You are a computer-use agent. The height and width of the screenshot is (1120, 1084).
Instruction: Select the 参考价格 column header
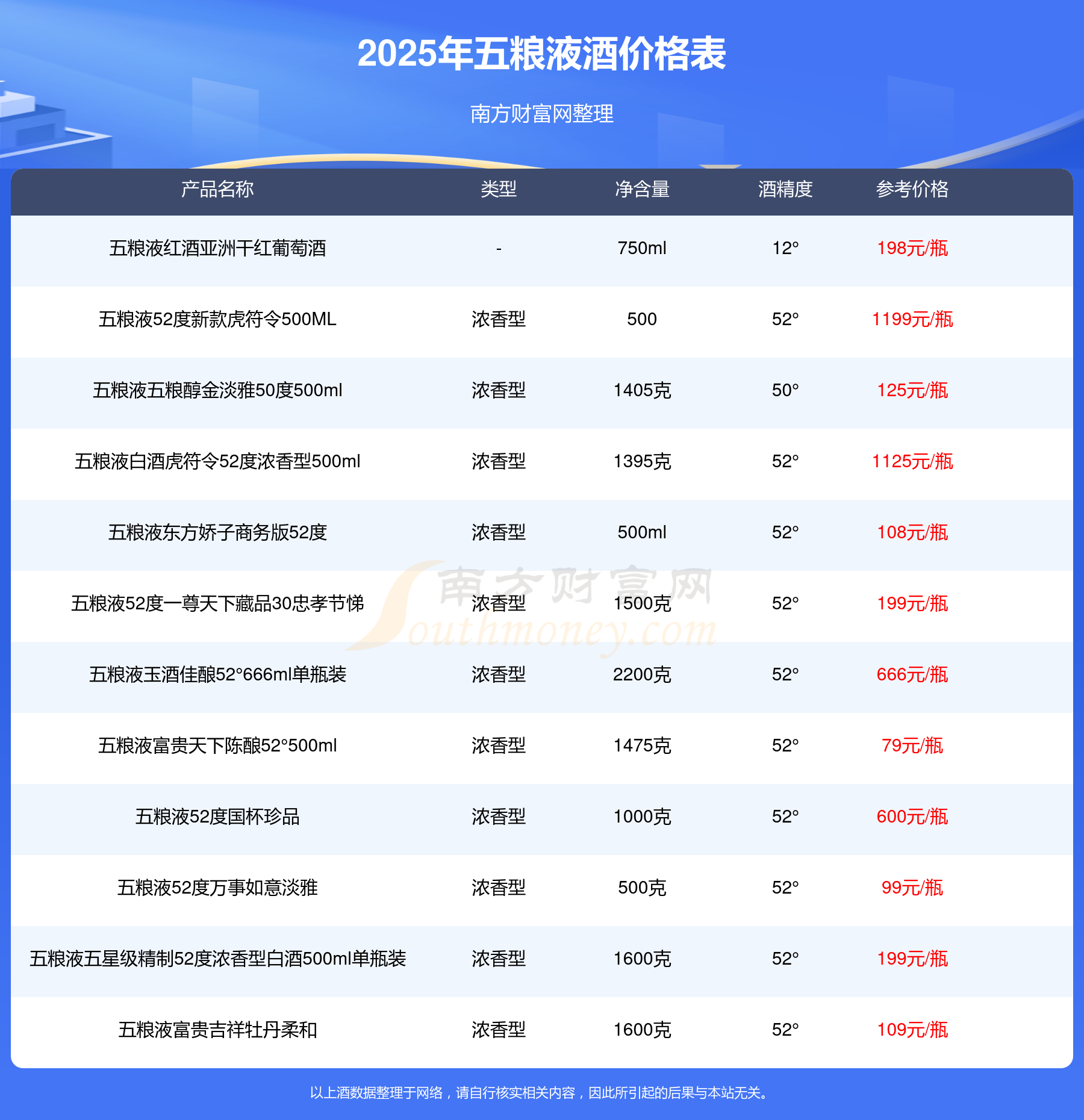click(912, 189)
